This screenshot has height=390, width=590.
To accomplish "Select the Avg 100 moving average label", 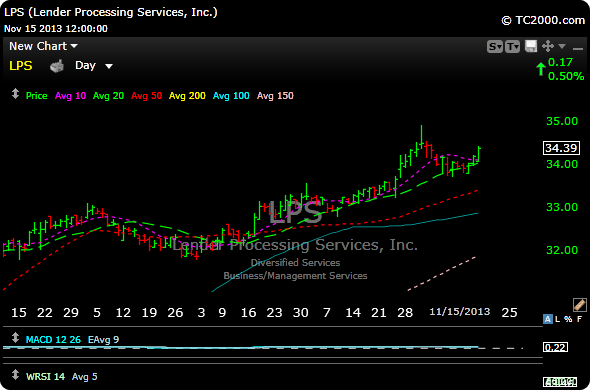I will coord(231,96).
